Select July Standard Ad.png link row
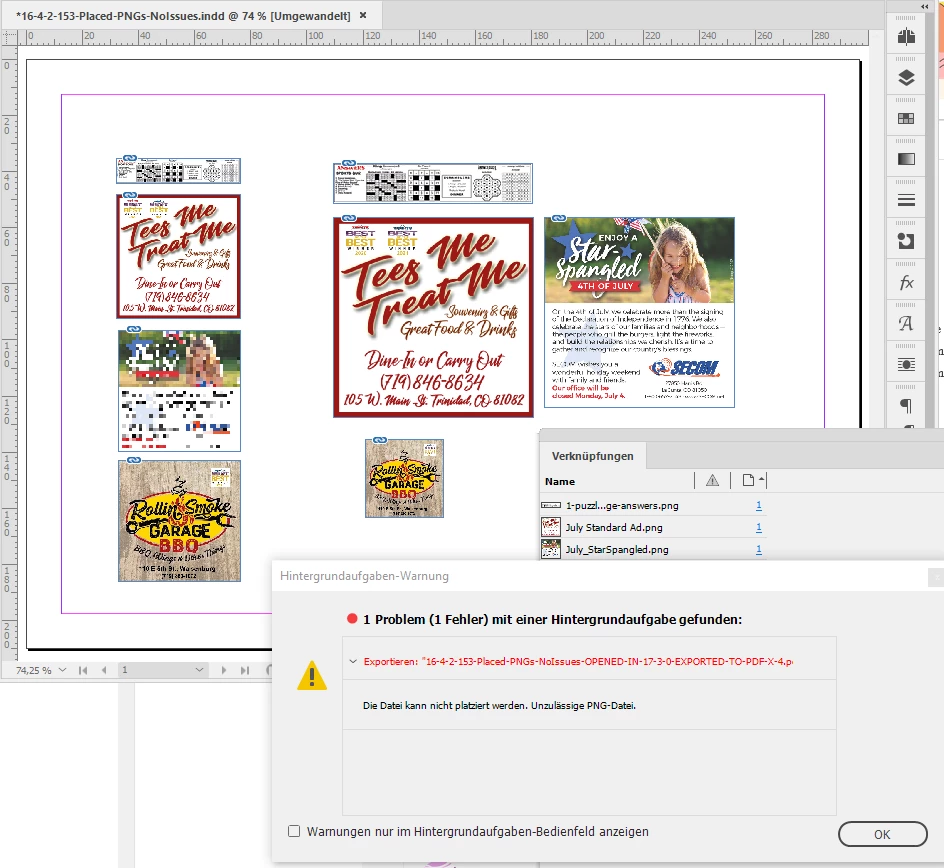 tap(653, 527)
